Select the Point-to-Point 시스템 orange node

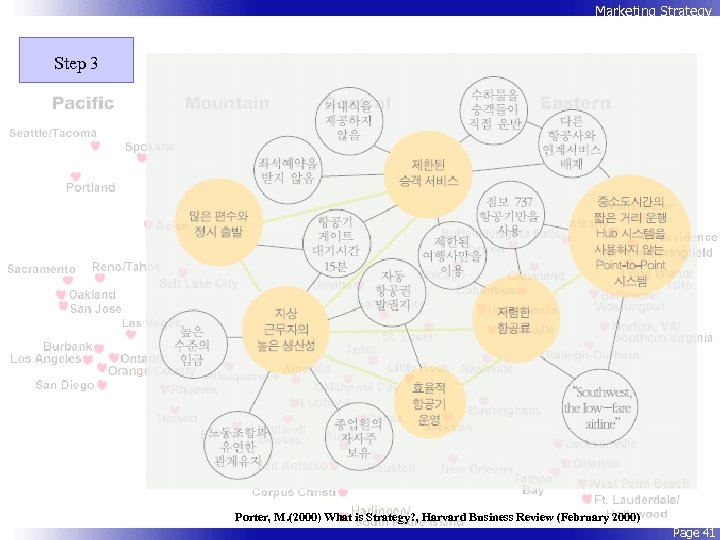(x=630, y=236)
